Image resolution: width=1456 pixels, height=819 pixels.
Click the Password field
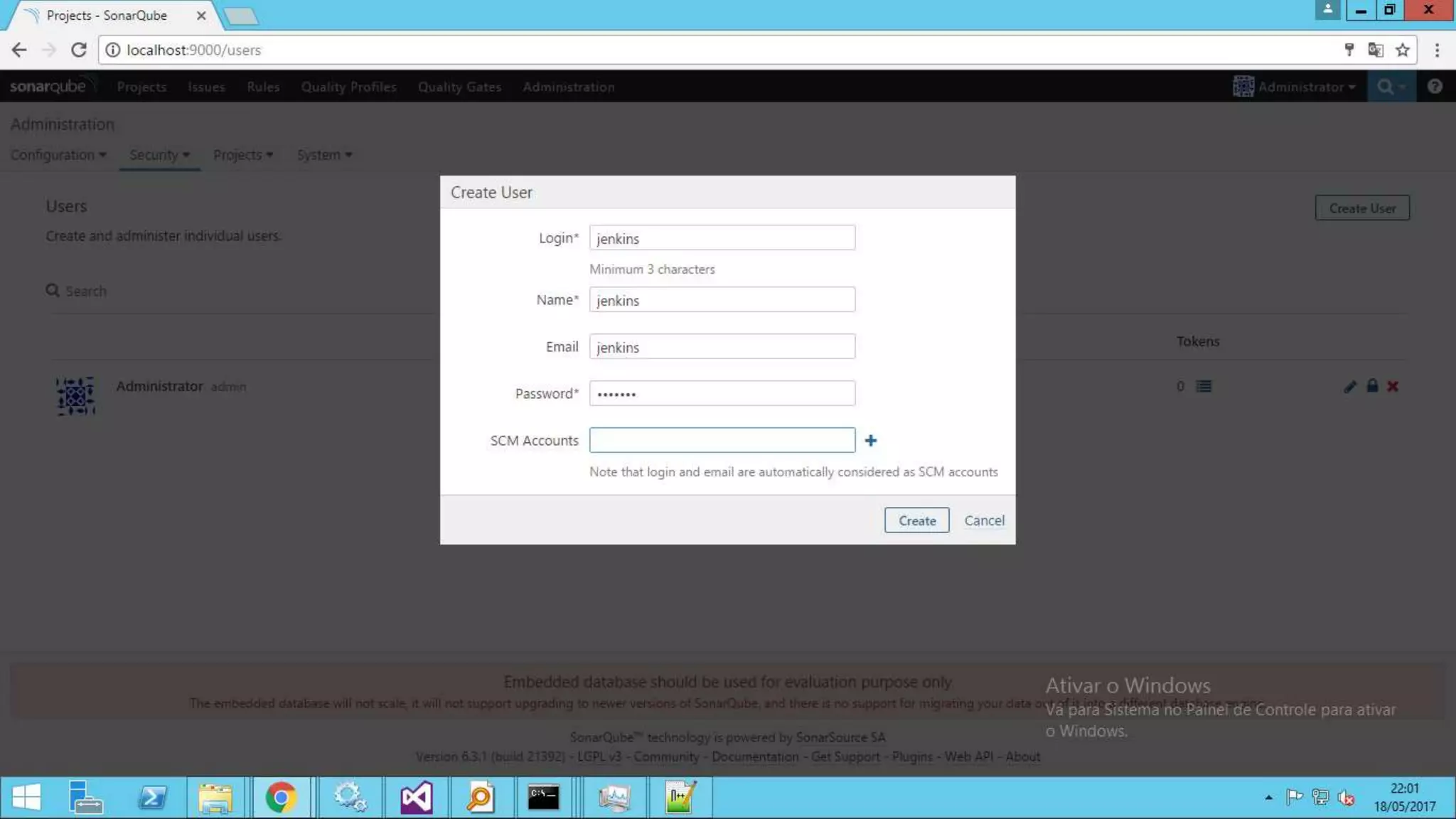point(722,394)
